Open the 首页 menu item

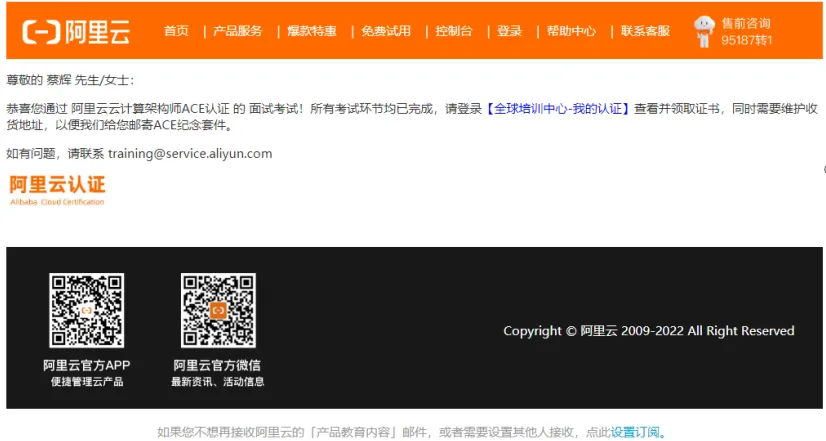pos(176,31)
